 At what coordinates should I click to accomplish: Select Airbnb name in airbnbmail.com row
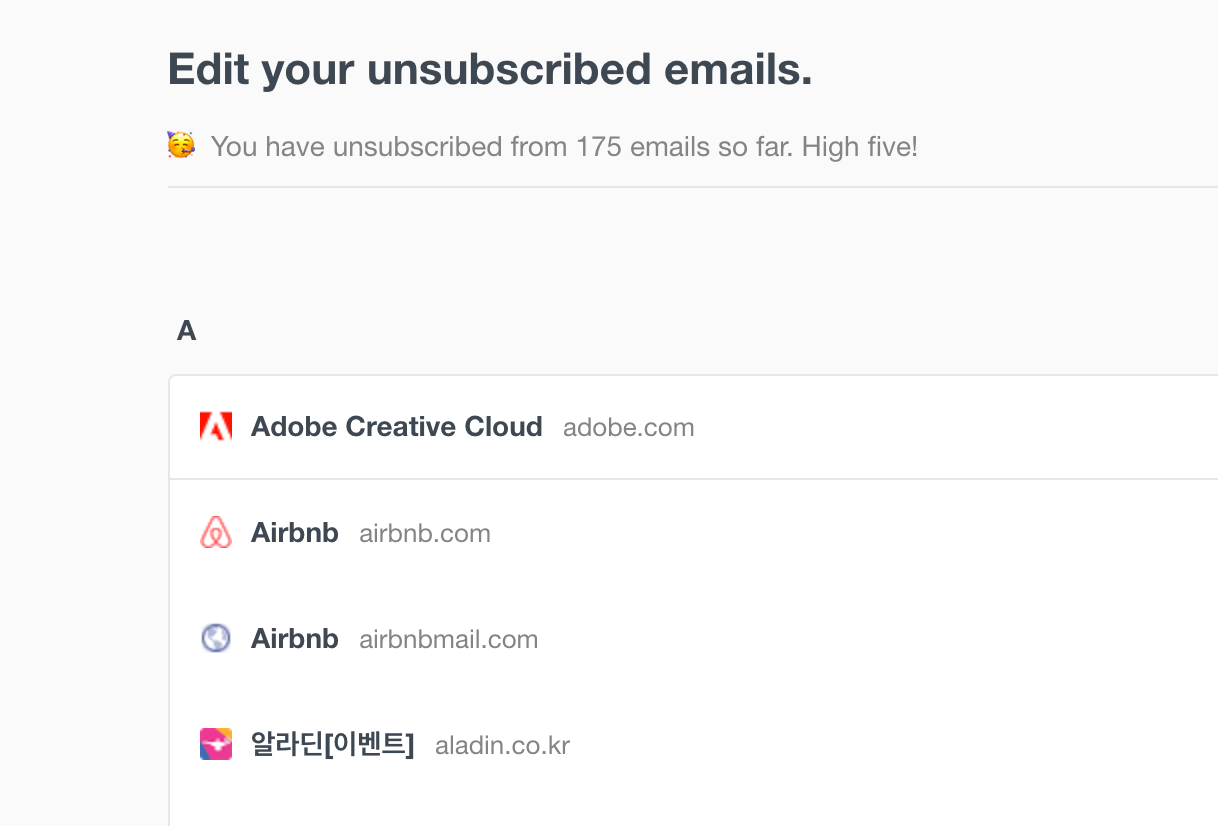point(294,639)
